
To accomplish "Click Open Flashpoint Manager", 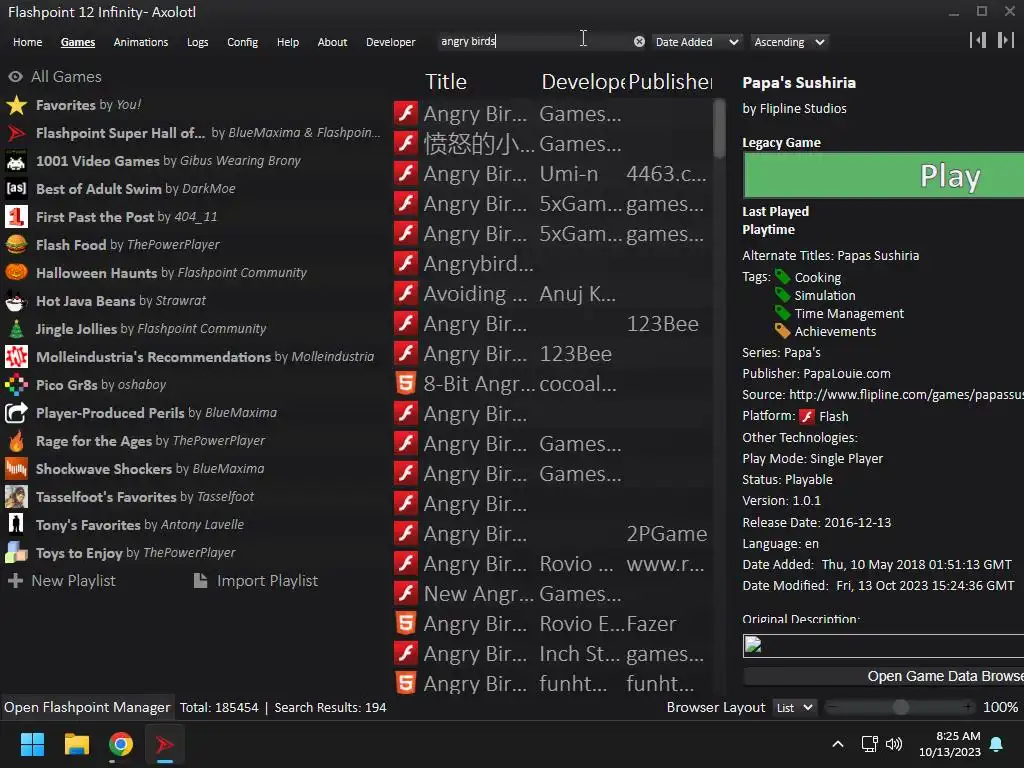I will [87, 707].
